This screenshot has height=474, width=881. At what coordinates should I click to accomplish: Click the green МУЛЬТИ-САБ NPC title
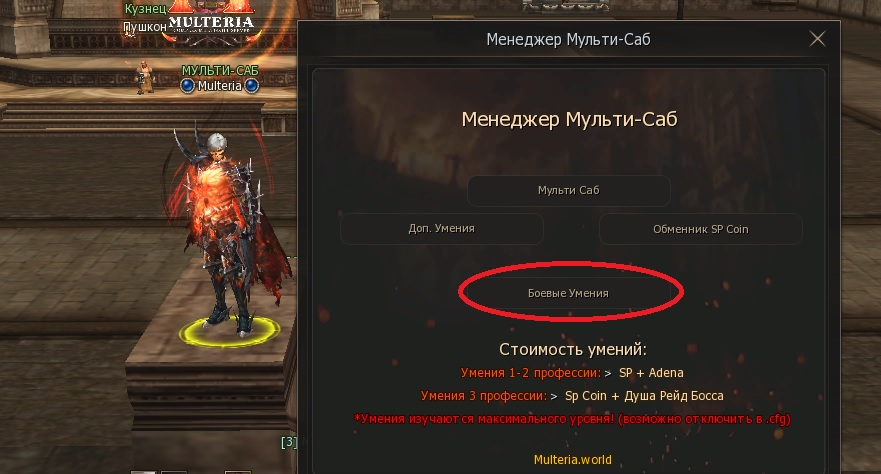click(220, 71)
